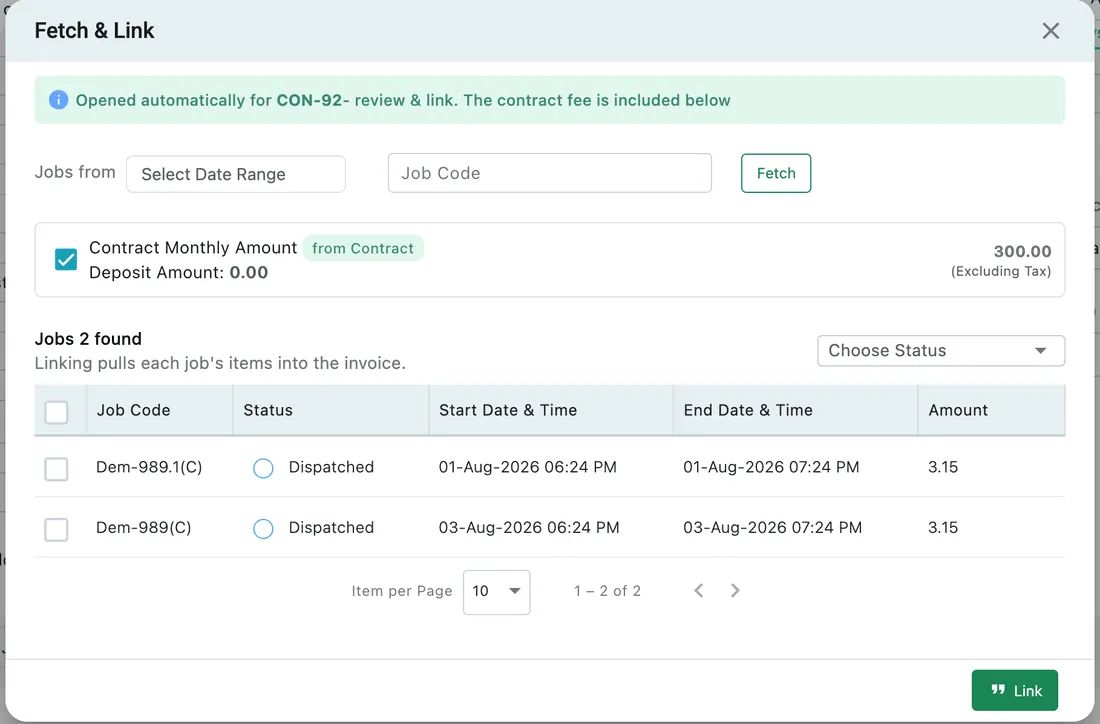Click start date 01-Aug-2026 06:24 PM
Screen dimensions: 1100x724
528,467
